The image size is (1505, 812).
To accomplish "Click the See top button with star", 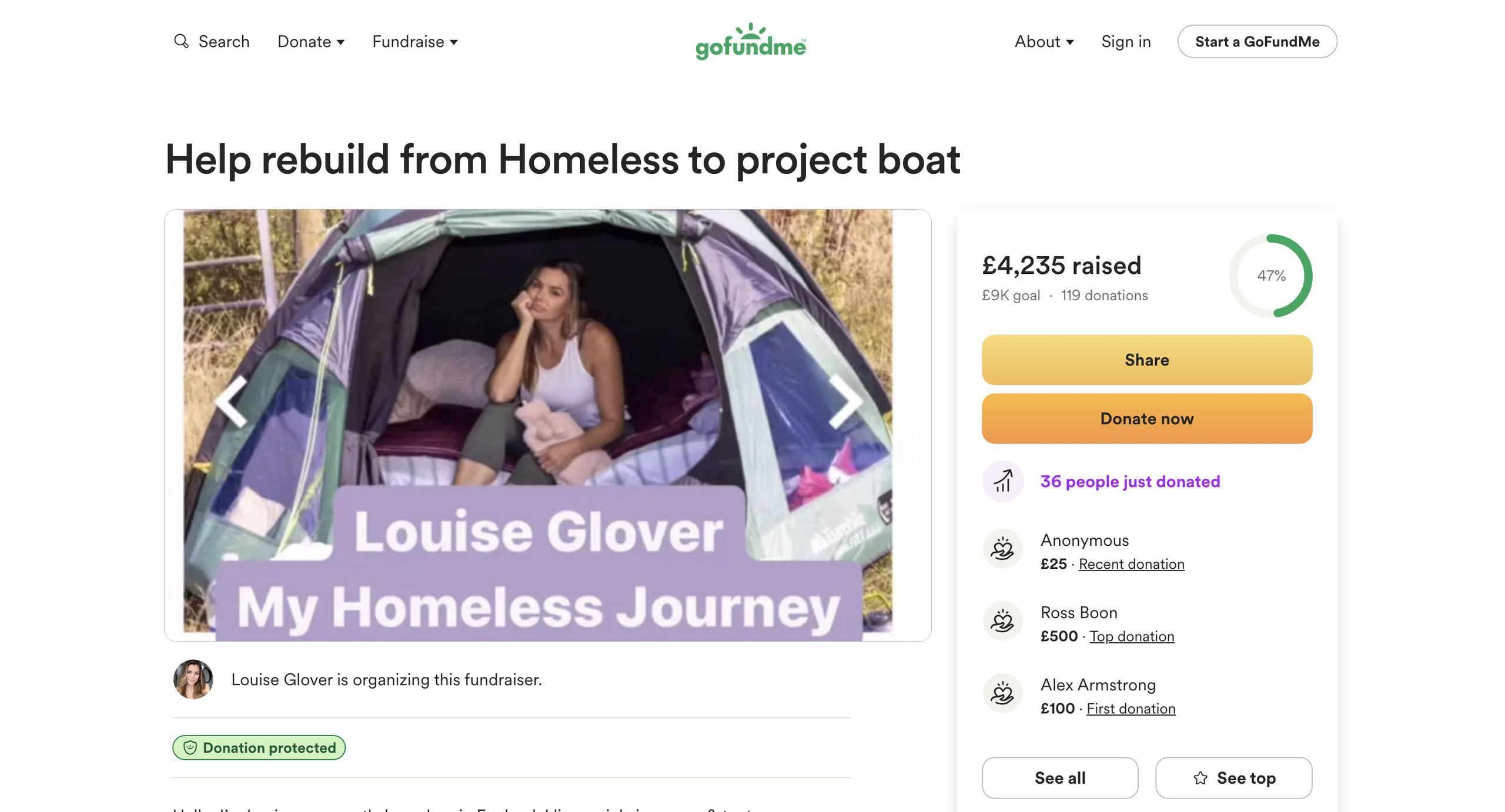I will coord(1233,778).
